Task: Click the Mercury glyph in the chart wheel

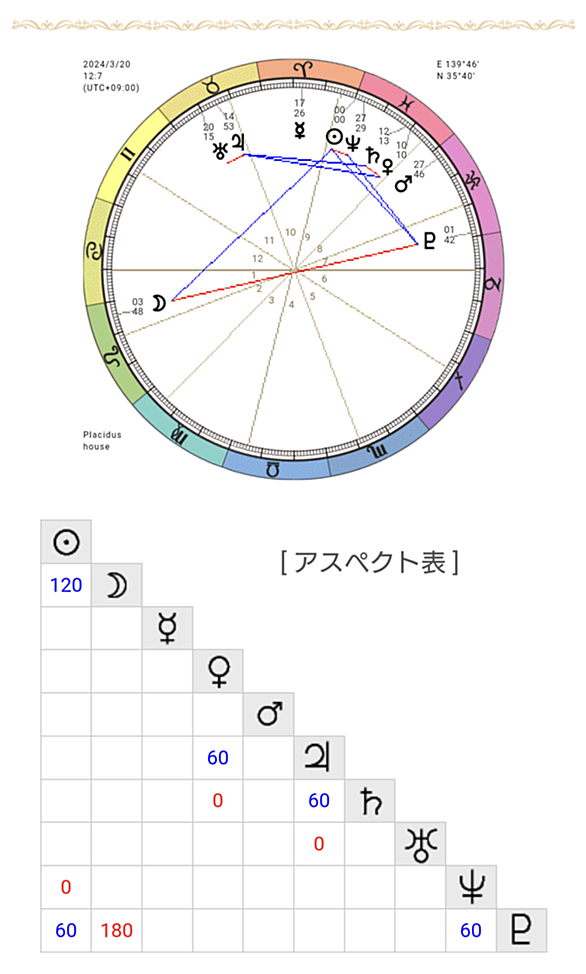Action: click(x=300, y=130)
